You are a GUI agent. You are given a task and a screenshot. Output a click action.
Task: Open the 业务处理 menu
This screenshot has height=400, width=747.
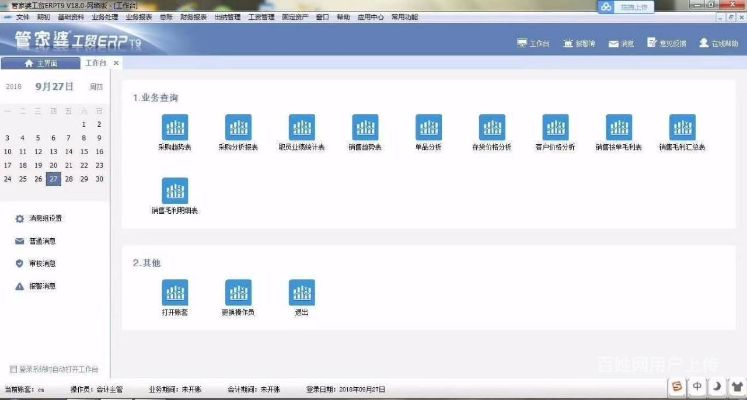[104, 17]
